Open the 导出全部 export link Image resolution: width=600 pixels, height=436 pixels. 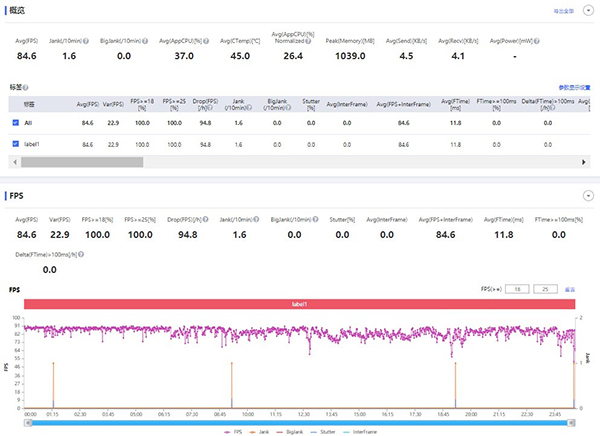click(x=565, y=12)
